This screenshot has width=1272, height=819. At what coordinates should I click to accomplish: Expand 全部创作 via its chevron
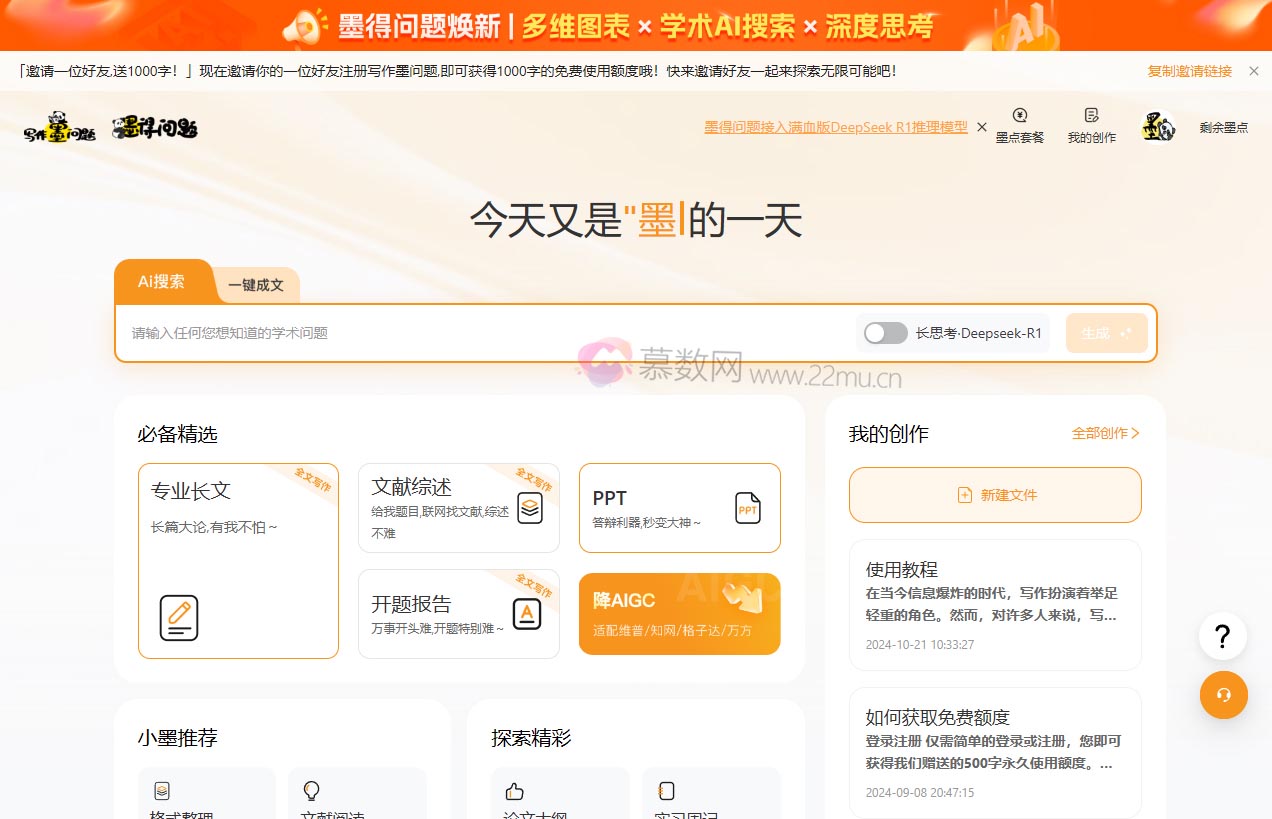pyautogui.click(x=1136, y=434)
